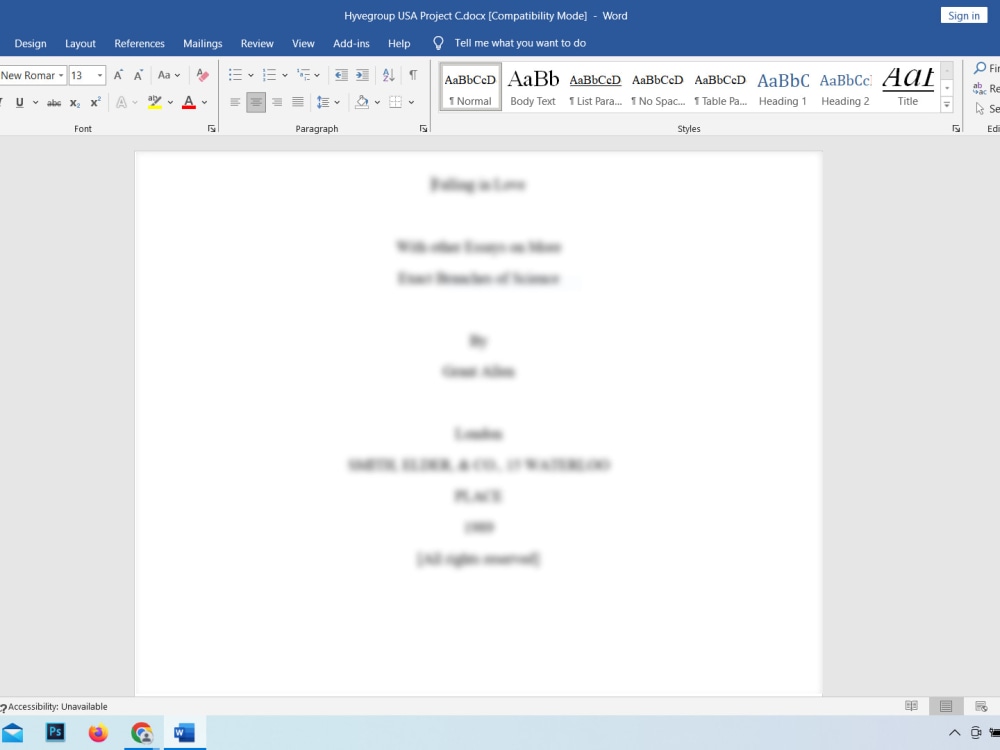Click the Numbering list icon

click(x=269, y=75)
